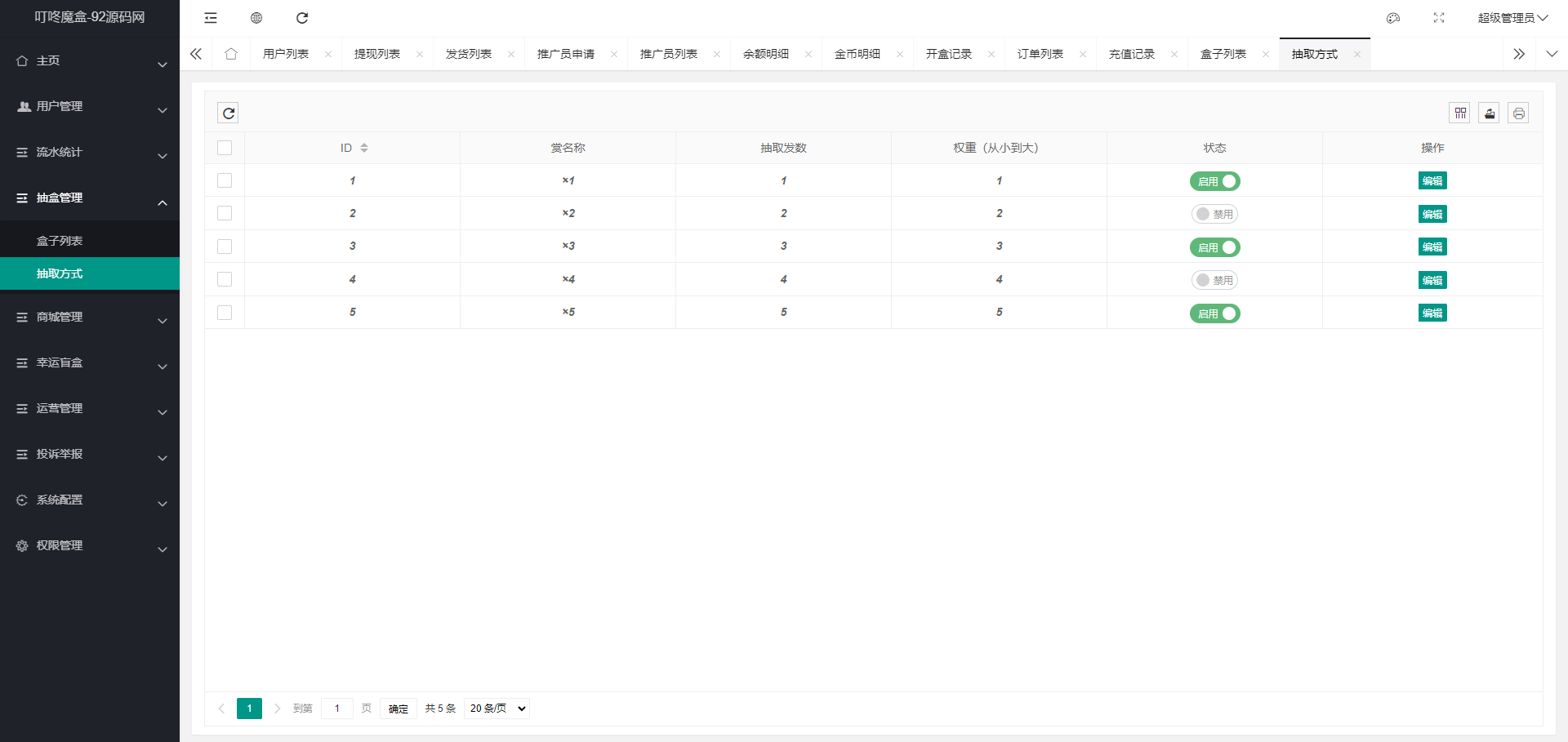Click the export table icon
This screenshot has height=742, width=1568.
tap(1490, 113)
